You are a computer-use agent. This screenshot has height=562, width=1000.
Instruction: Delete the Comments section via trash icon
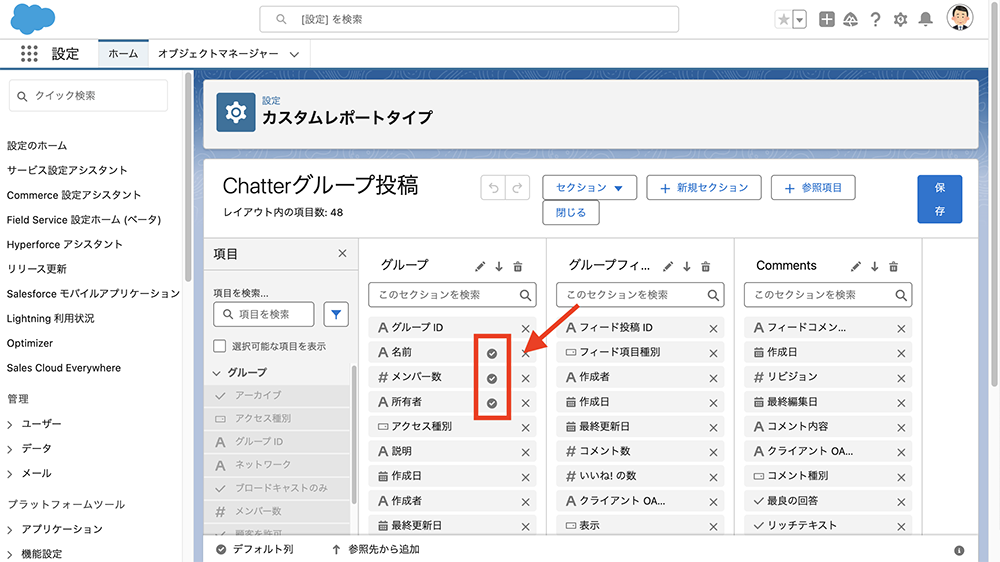point(894,266)
